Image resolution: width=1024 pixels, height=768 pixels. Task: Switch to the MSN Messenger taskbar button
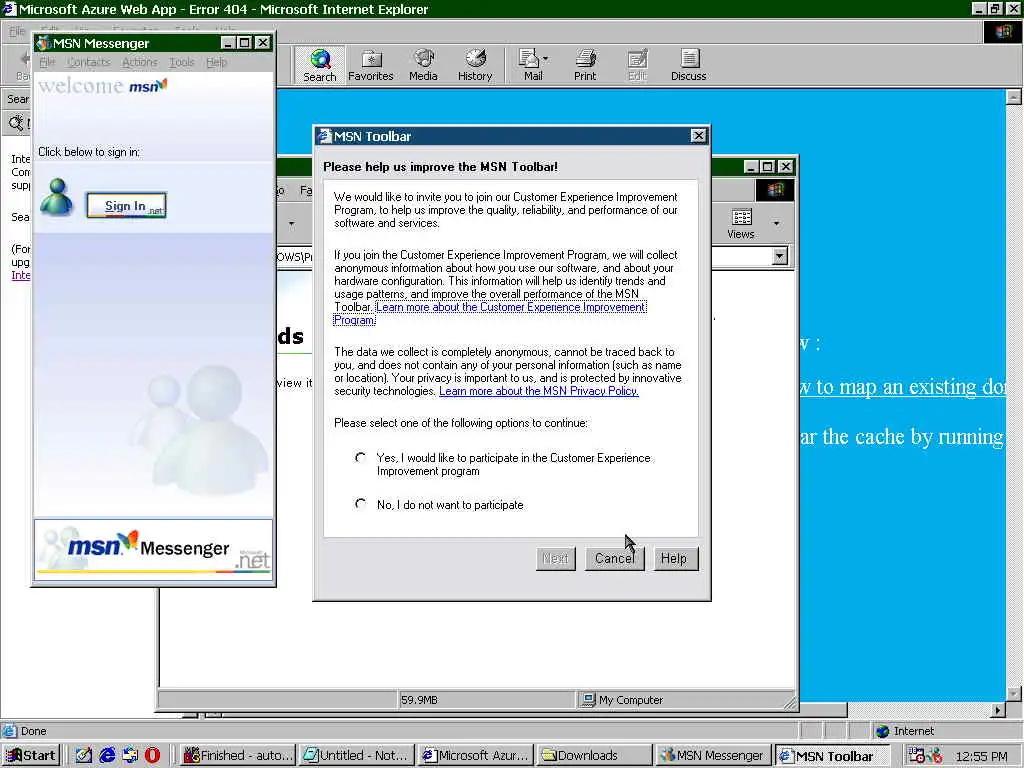coord(713,756)
